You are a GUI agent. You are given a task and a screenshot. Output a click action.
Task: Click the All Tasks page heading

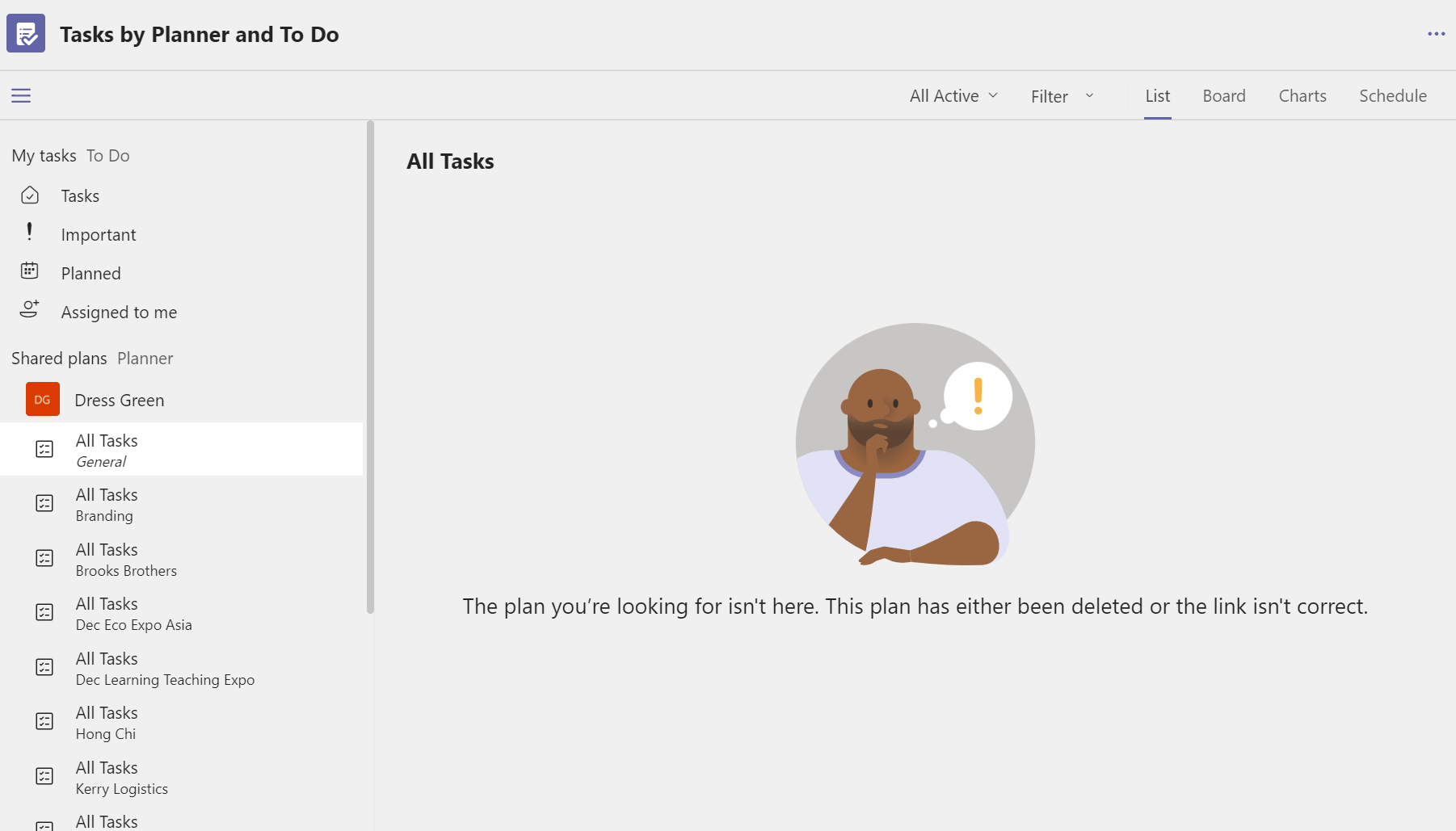pos(450,162)
